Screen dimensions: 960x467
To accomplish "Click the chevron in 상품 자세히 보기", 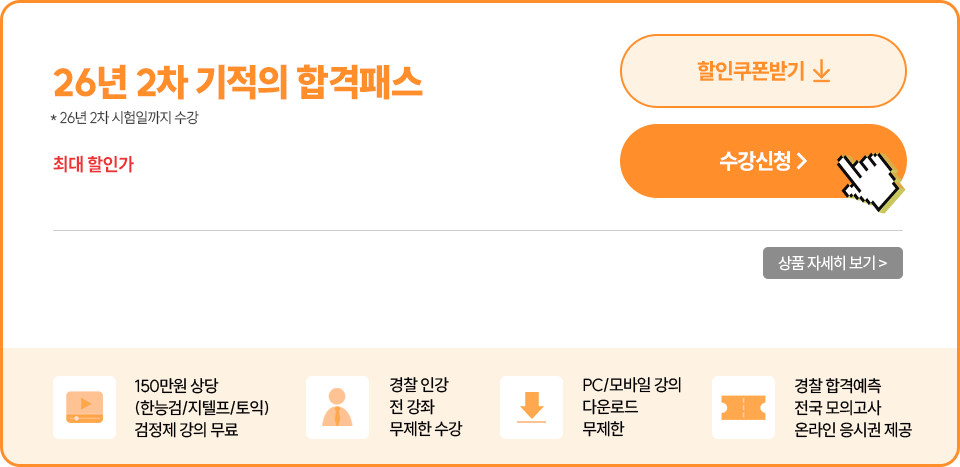I will click(x=883, y=263).
